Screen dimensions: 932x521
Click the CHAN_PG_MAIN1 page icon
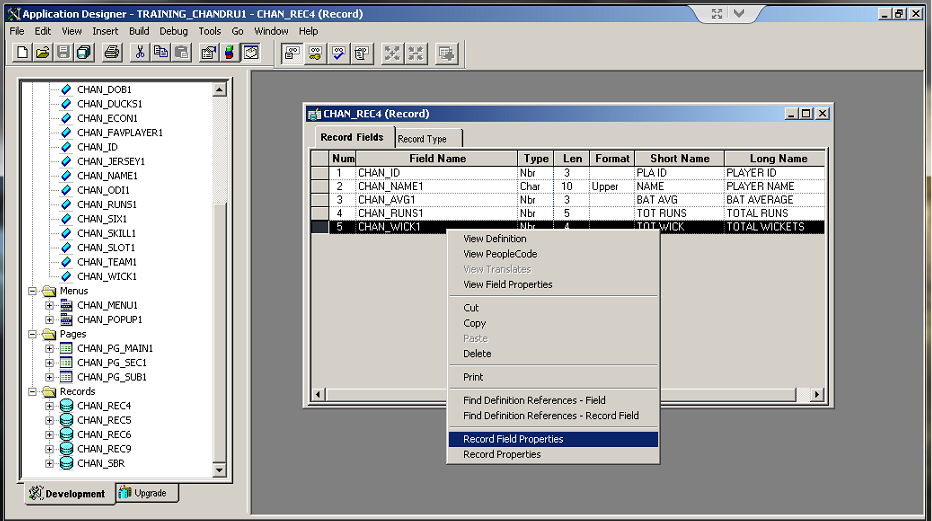pos(67,348)
